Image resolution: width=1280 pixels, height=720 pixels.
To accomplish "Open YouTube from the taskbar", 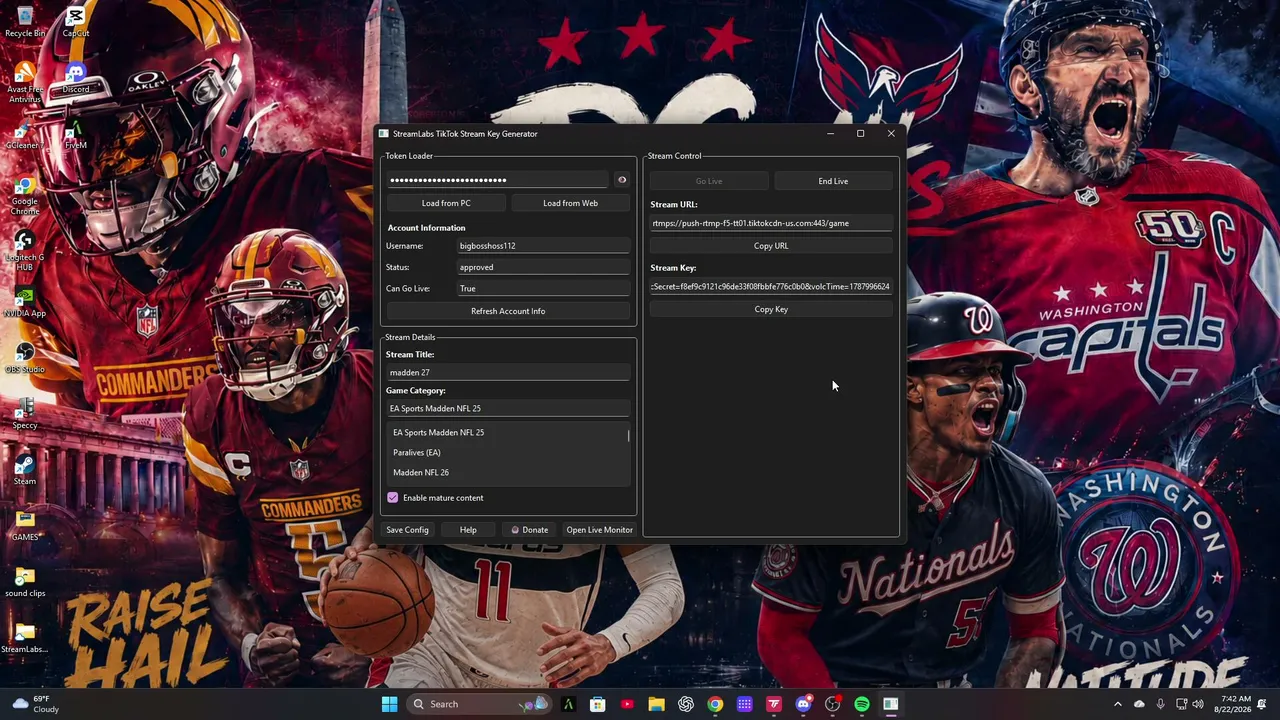I will pos(627,704).
